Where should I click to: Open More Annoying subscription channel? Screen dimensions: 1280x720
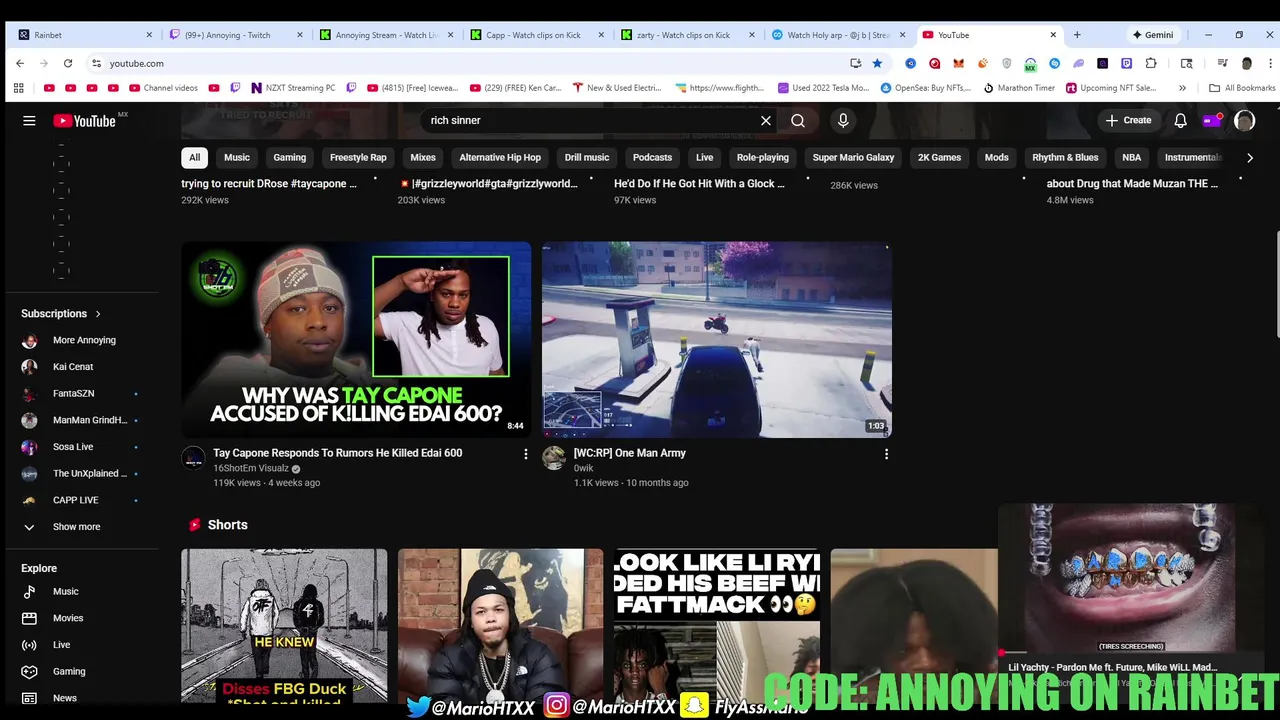(84, 340)
